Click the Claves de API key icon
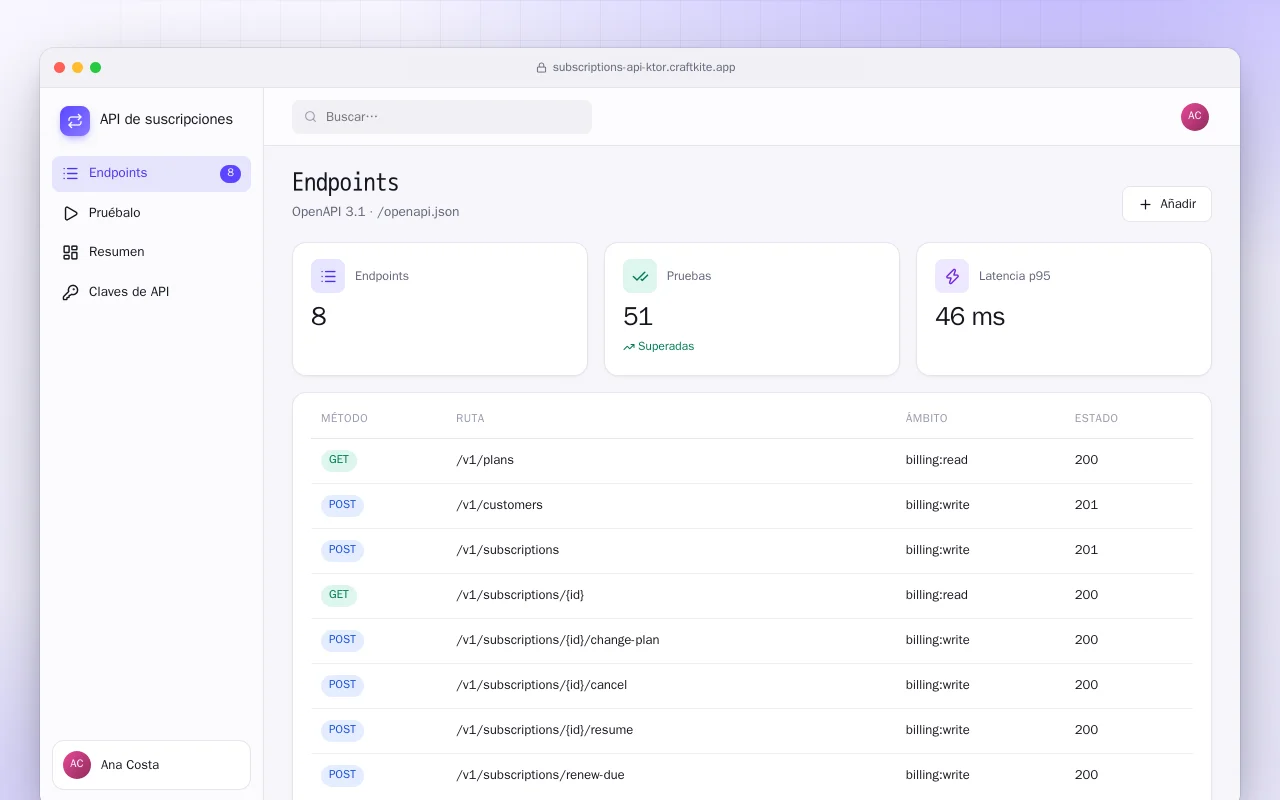This screenshot has width=1280, height=800. (70, 292)
